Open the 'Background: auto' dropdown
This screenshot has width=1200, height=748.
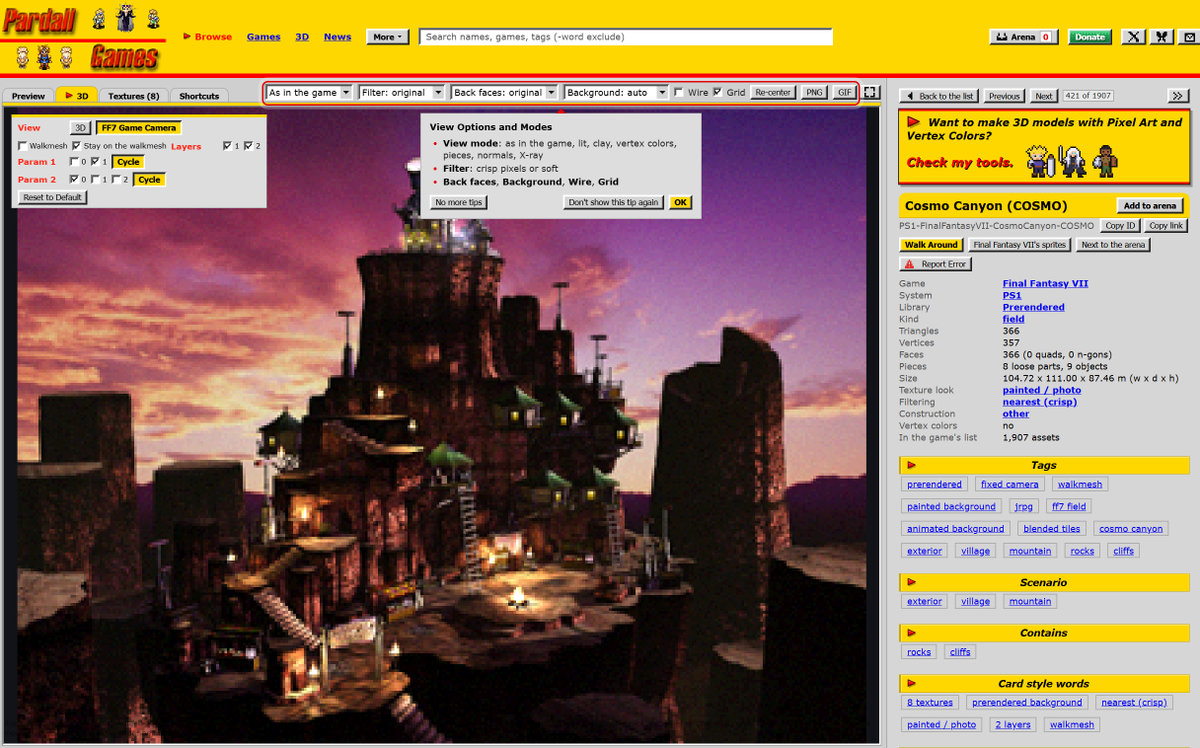(616, 92)
